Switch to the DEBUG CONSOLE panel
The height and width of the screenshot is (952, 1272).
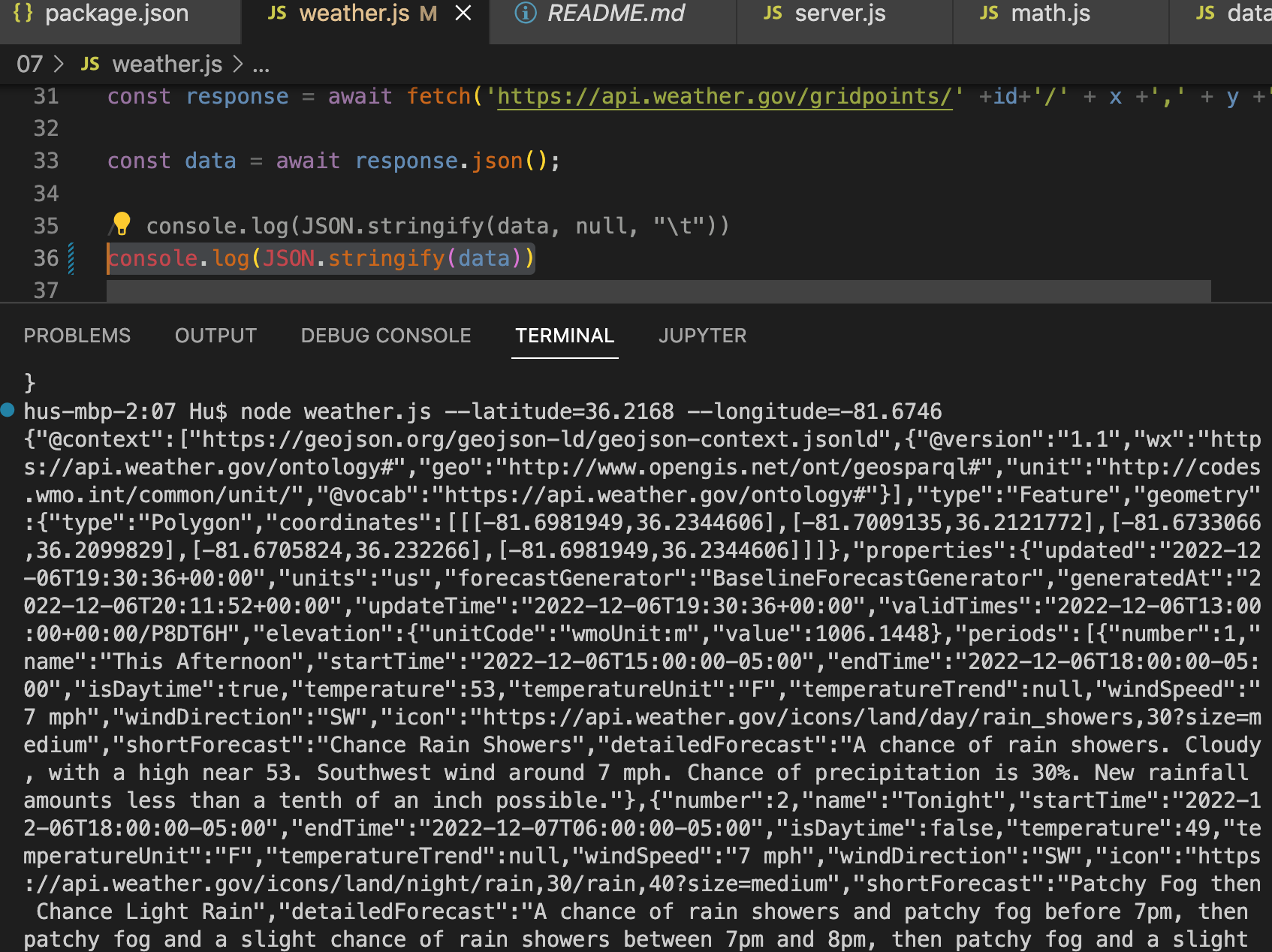386,336
